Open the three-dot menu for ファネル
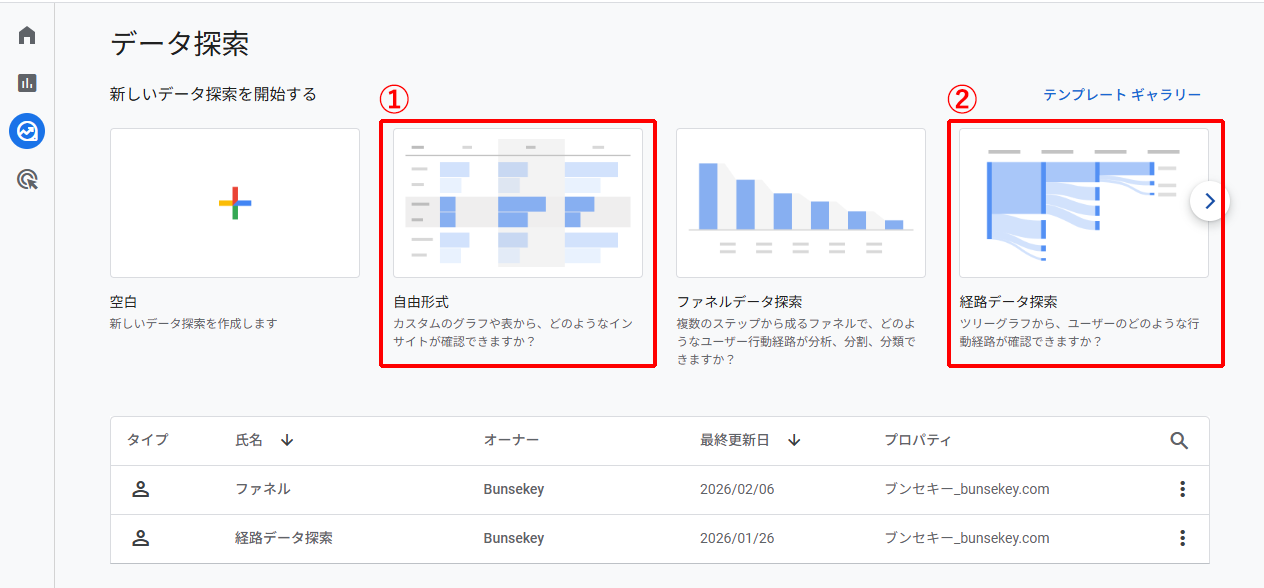 [x=1182, y=489]
